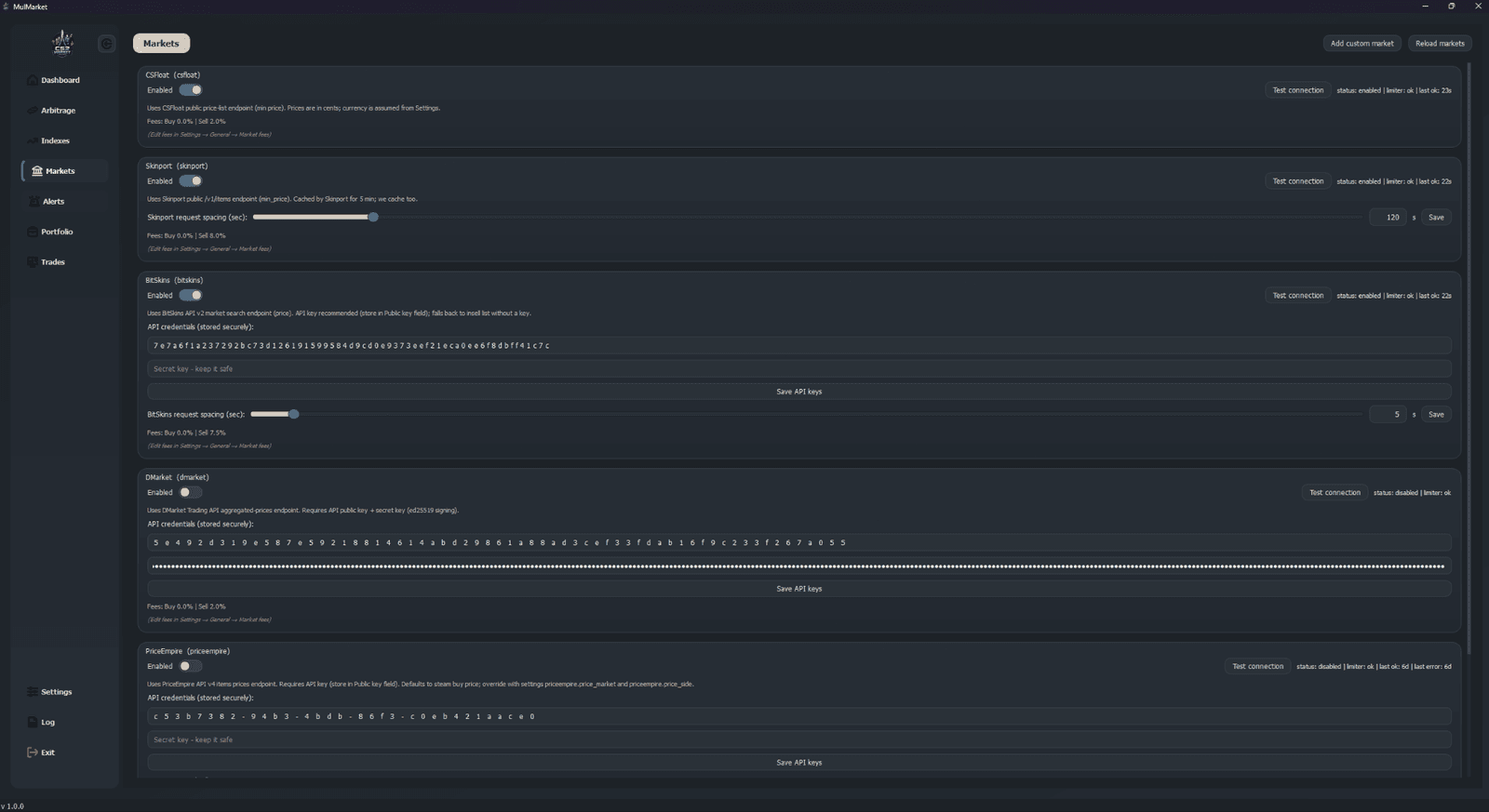Click the Exit door icon
The height and width of the screenshot is (812, 1489).
pos(34,752)
